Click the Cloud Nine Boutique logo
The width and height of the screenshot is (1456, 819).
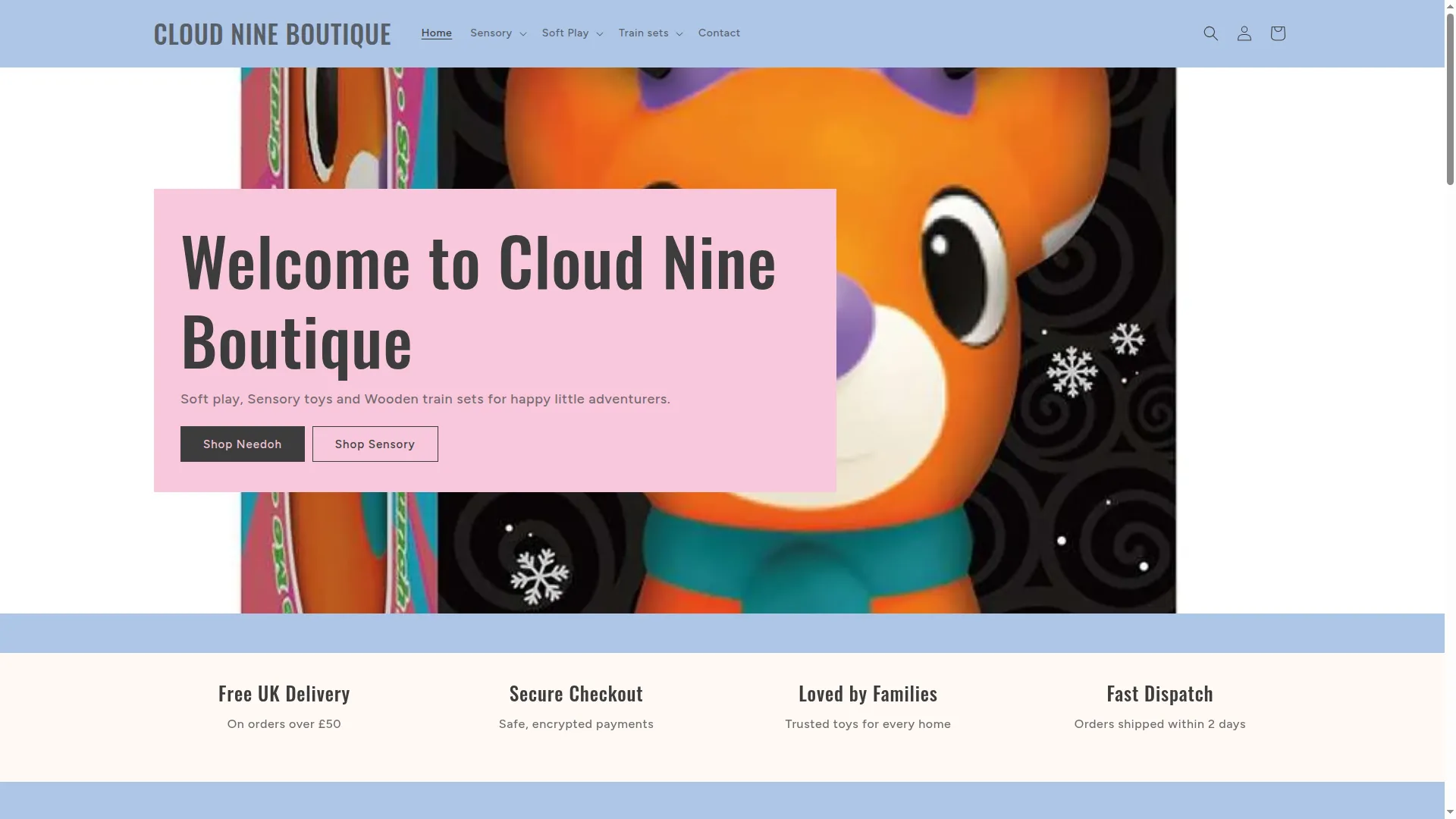click(x=272, y=34)
